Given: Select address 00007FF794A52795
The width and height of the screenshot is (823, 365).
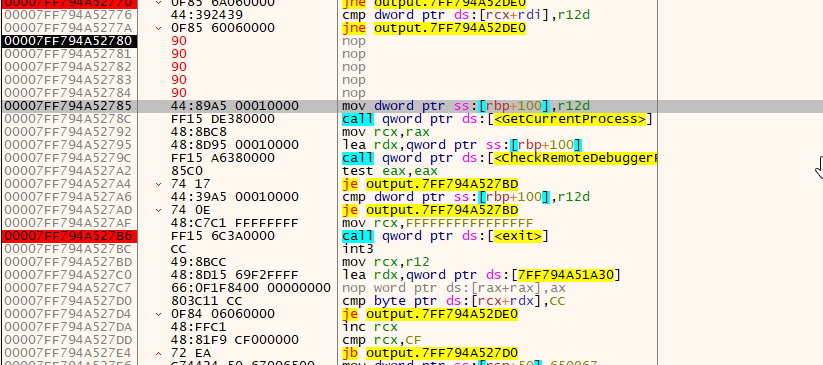Looking at the screenshot, I should (68, 145).
